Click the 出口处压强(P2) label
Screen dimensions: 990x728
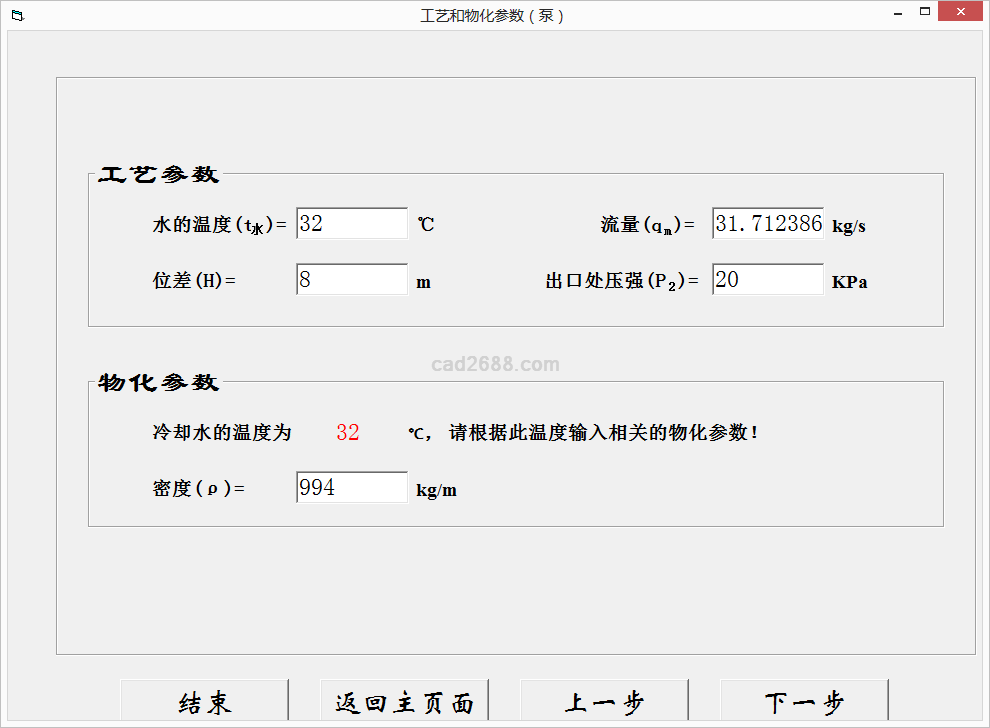tap(621, 282)
